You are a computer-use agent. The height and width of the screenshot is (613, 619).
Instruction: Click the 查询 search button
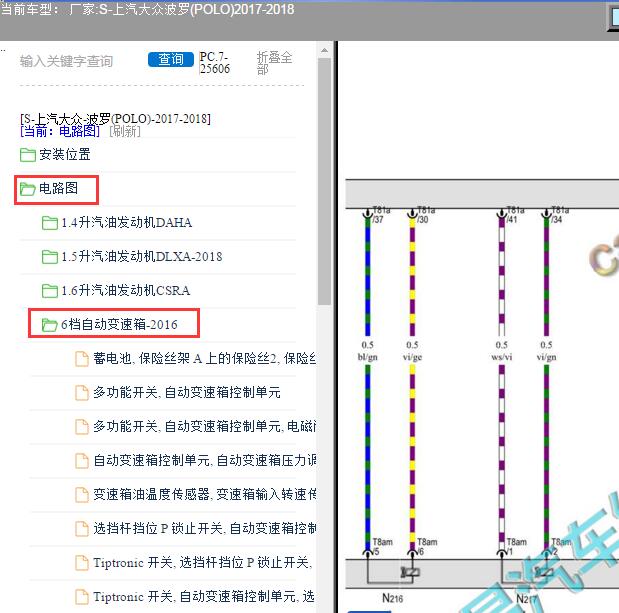pyautogui.click(x=171, y=60)
